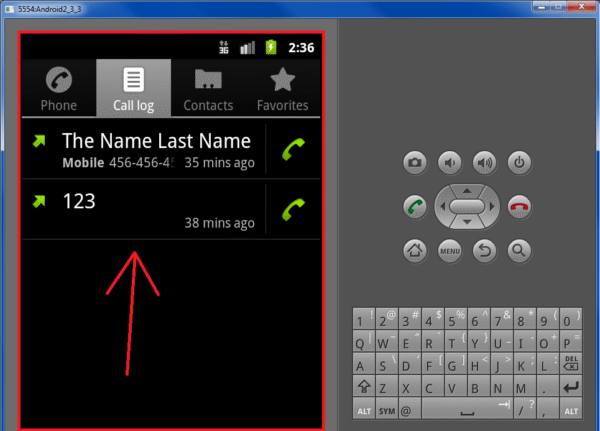Click the keyboard Shift arrow key
Screen dimensions: 600x431
[364, 386]
